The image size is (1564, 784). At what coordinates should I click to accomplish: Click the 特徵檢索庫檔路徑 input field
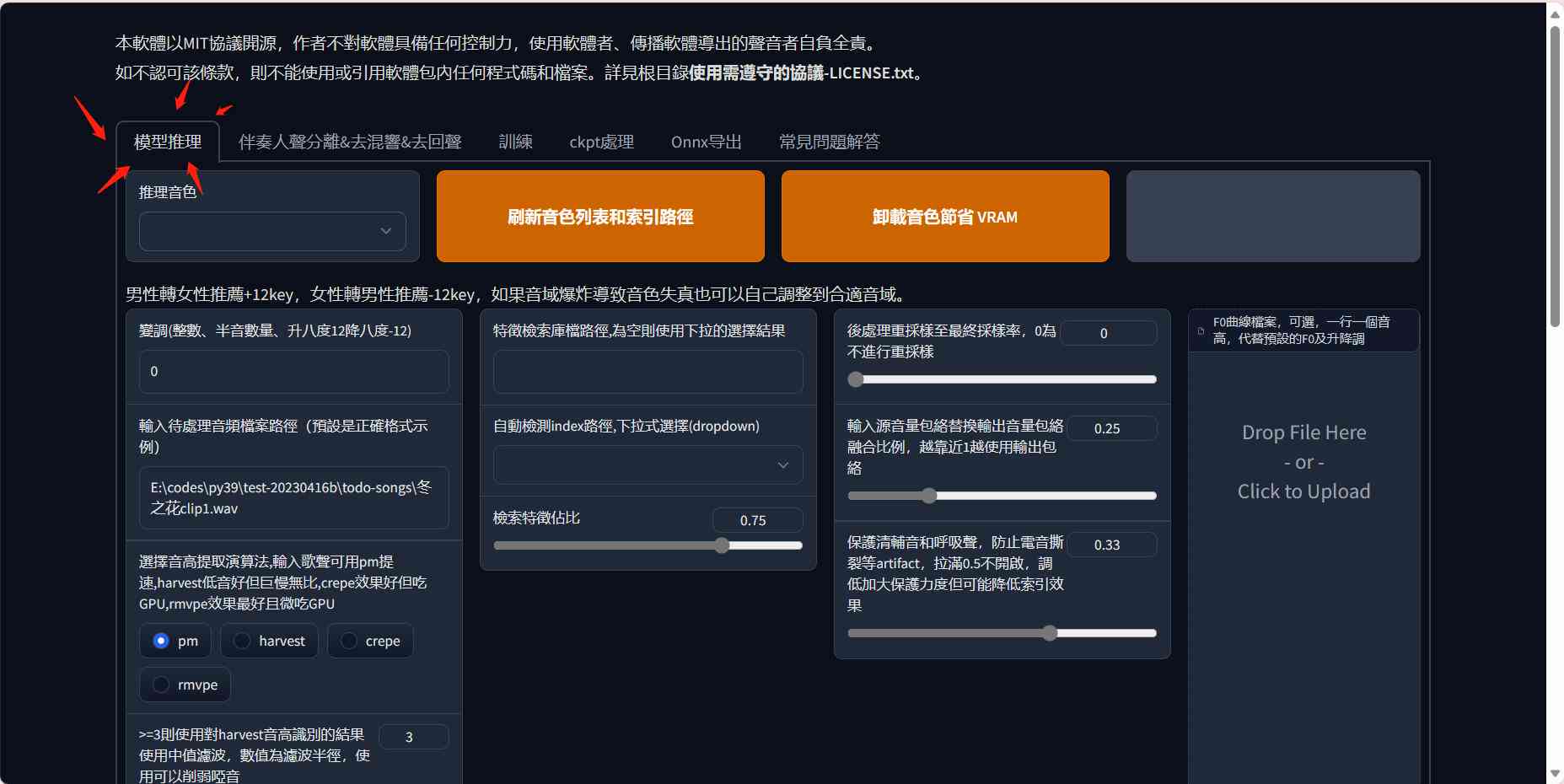[x=648, y=372]
